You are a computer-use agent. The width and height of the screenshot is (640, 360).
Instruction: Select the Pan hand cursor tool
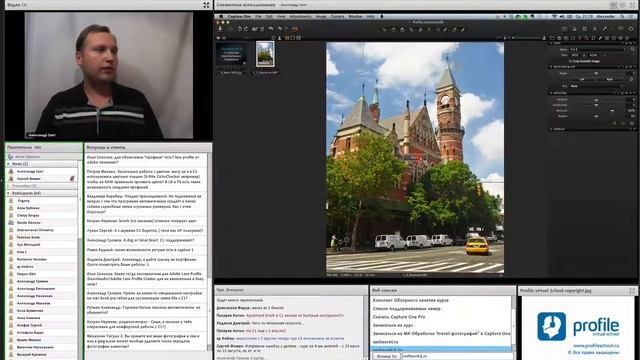[393, 29]
